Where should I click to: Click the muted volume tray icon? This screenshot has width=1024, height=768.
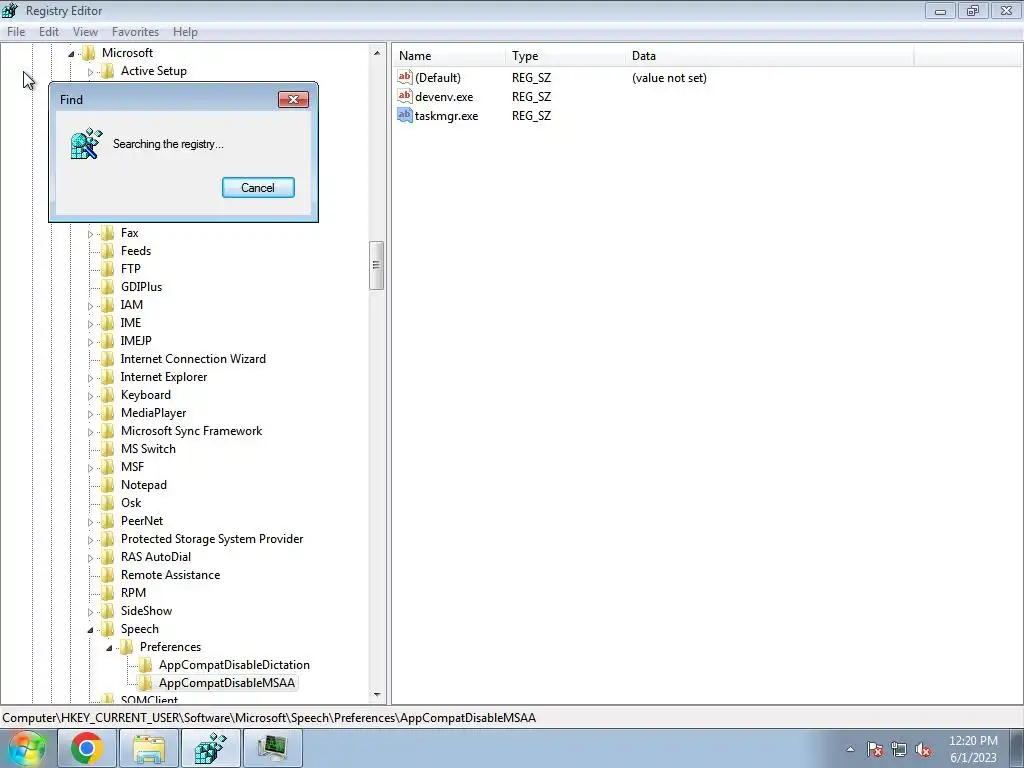click(x=923, y=750)
